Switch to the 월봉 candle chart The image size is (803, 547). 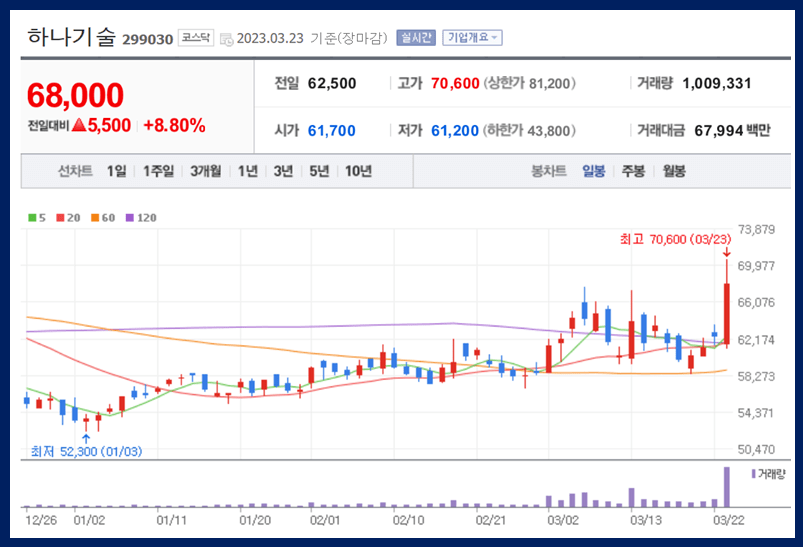[x=674, y=171]
